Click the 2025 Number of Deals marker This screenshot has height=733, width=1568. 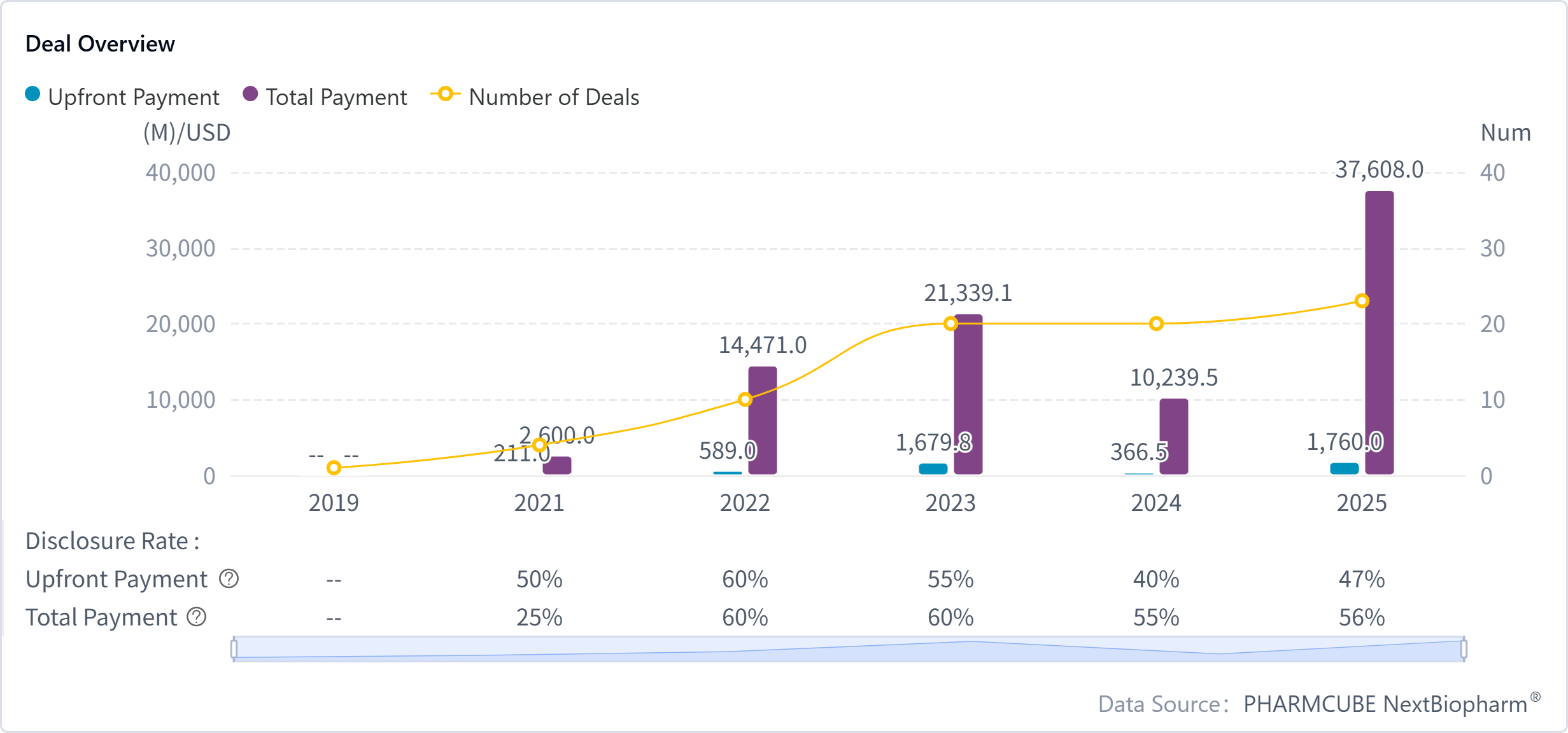(1362, 301)
